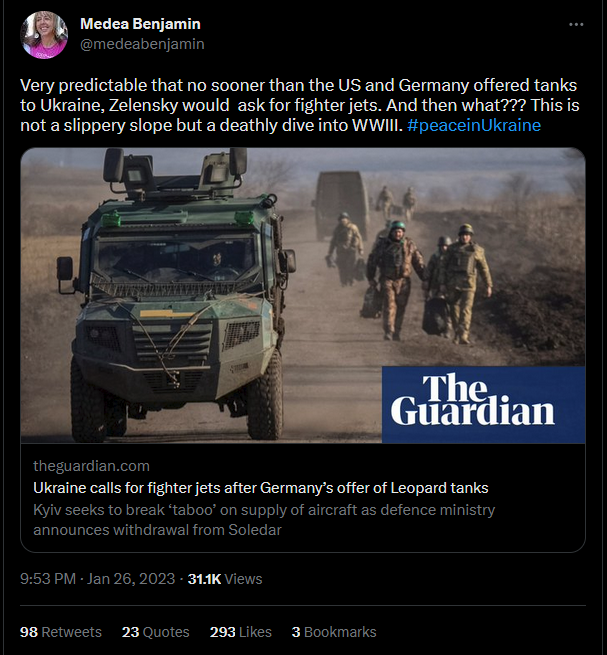Open the Medea Benjamin display name

point(140,24)
